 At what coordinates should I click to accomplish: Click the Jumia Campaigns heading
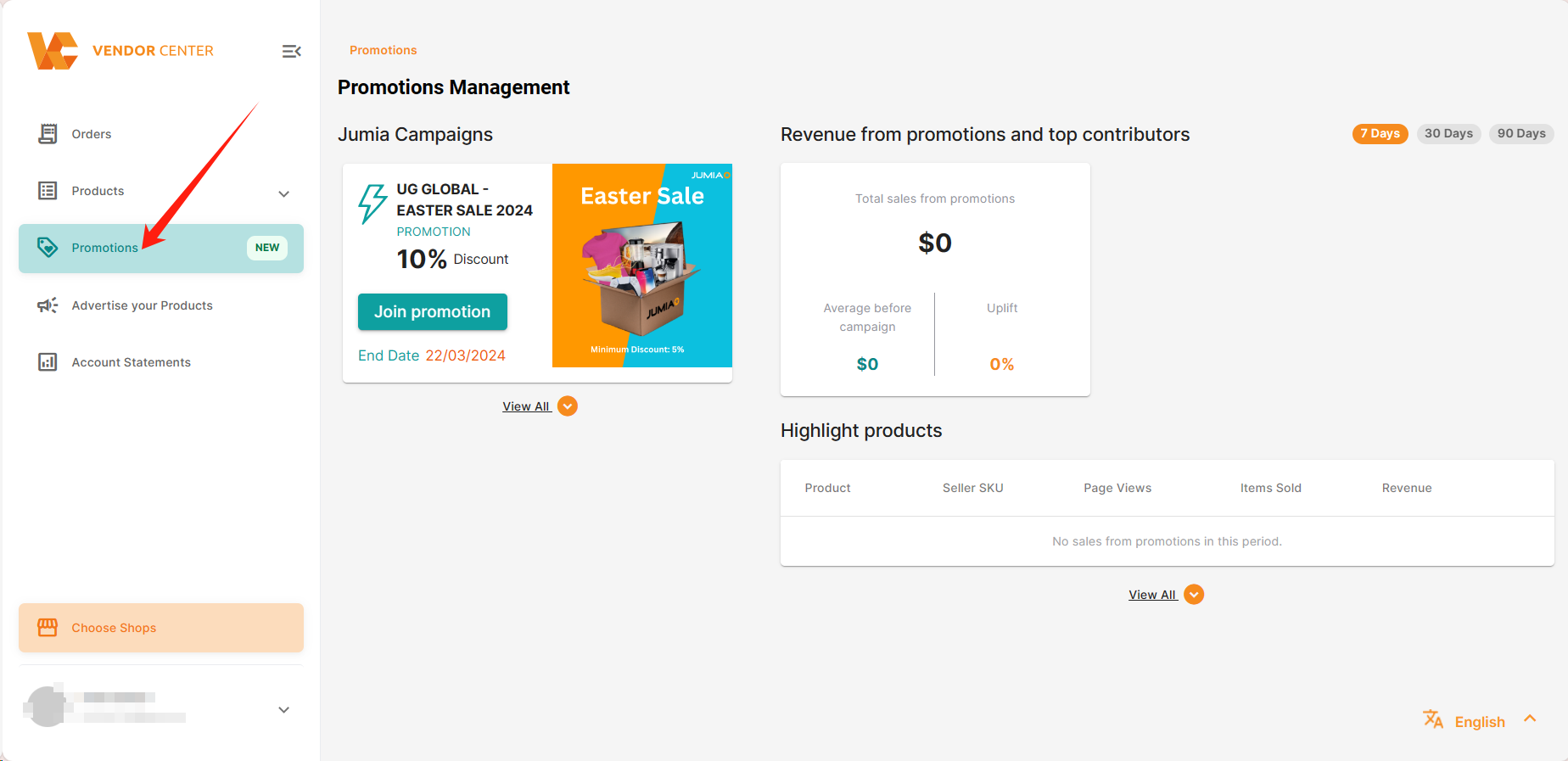(415, 135)
